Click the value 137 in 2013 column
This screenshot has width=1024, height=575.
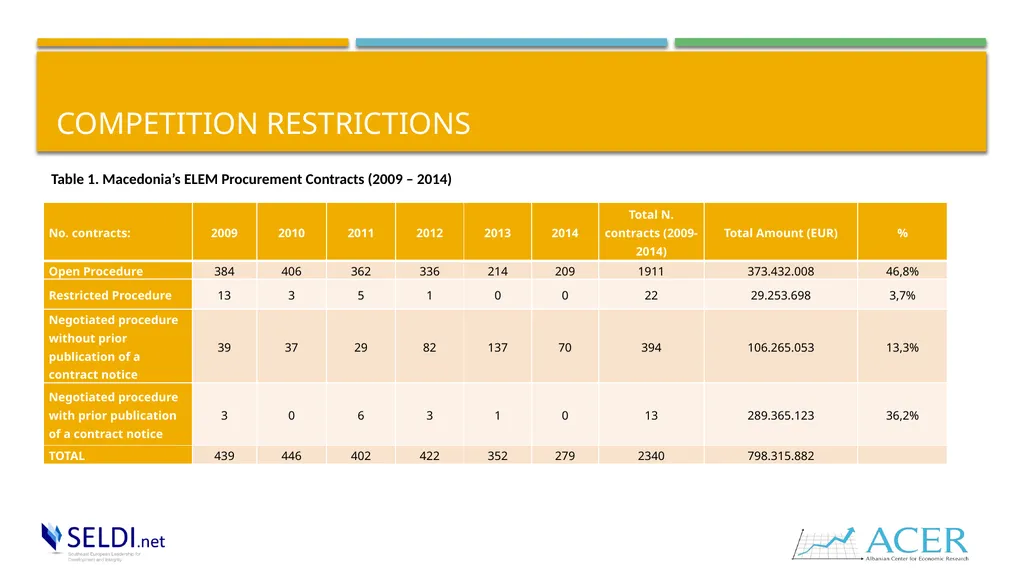[x=498, y=348]
